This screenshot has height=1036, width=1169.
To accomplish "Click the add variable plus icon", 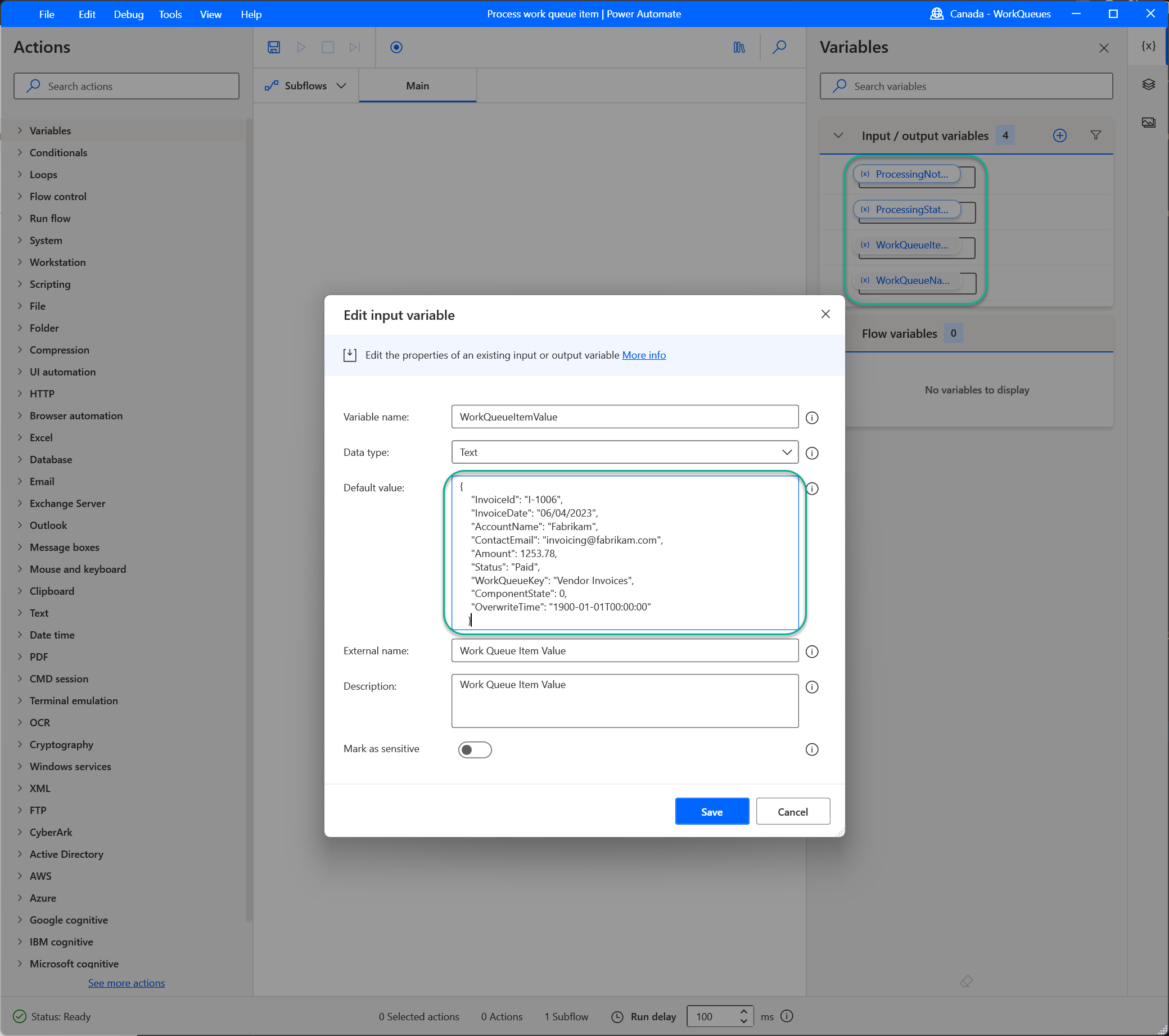I will tap(1059, 135).
